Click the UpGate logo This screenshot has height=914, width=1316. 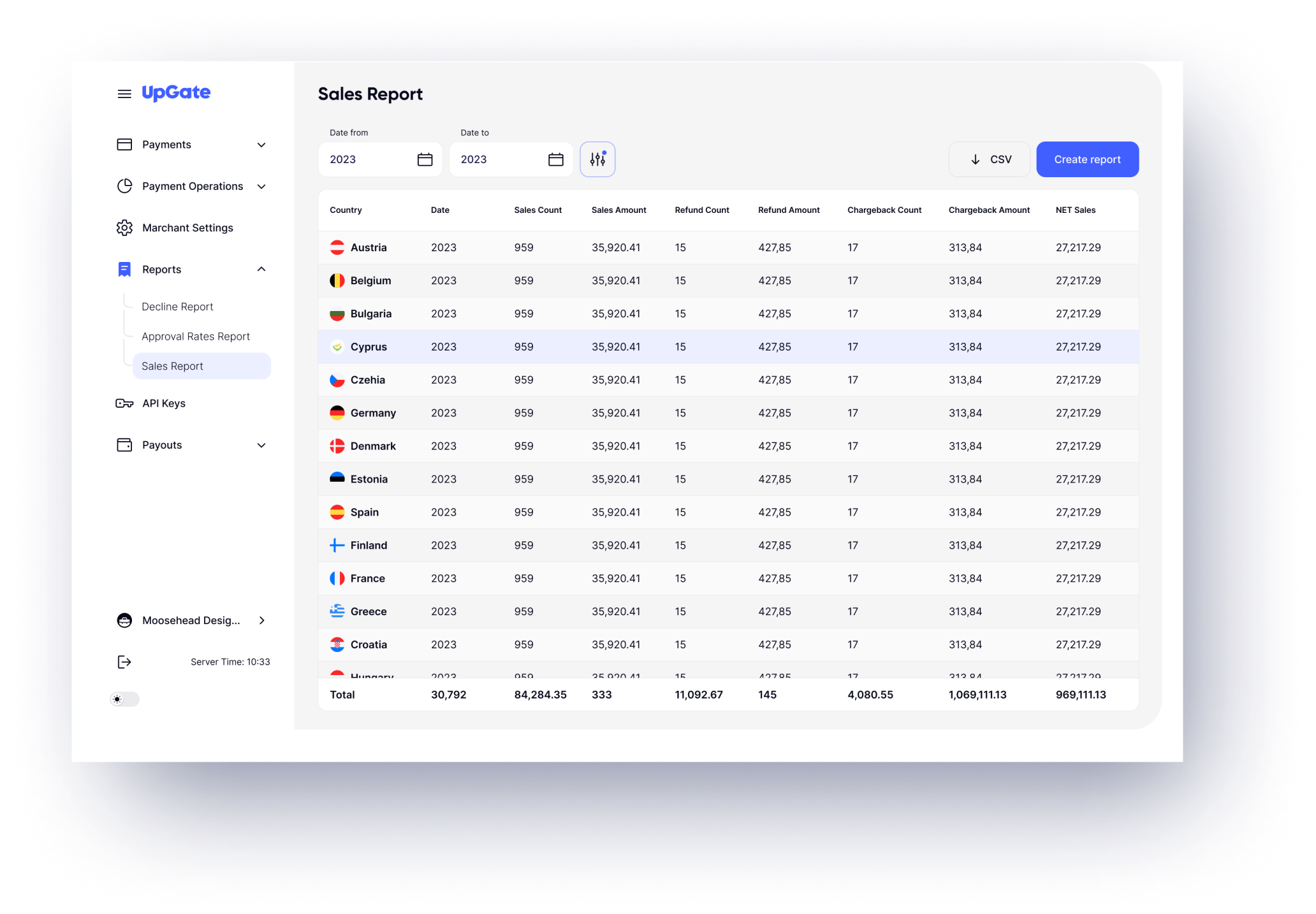click(x=176, y=93)
